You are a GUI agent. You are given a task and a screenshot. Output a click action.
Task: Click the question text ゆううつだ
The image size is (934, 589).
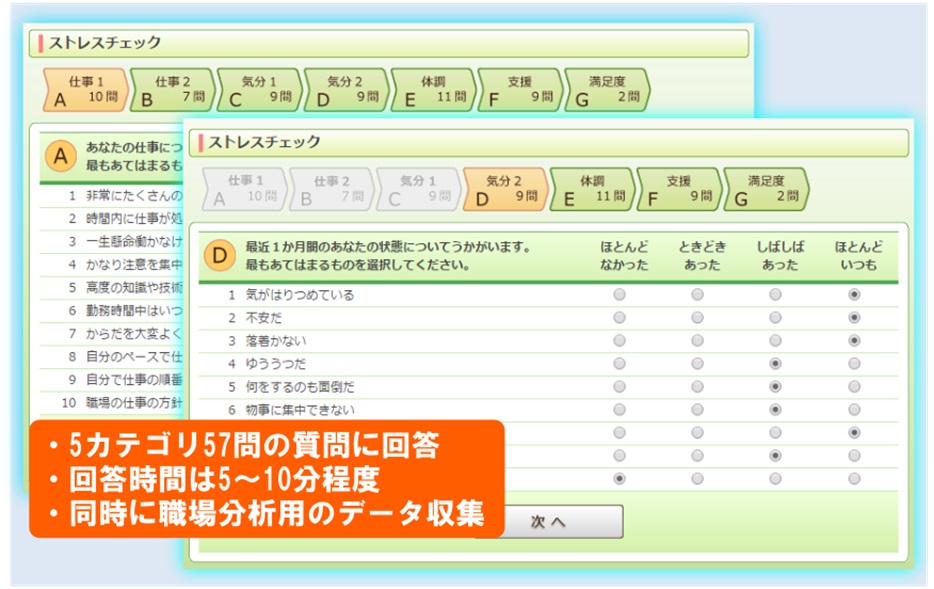click(276, 364)
